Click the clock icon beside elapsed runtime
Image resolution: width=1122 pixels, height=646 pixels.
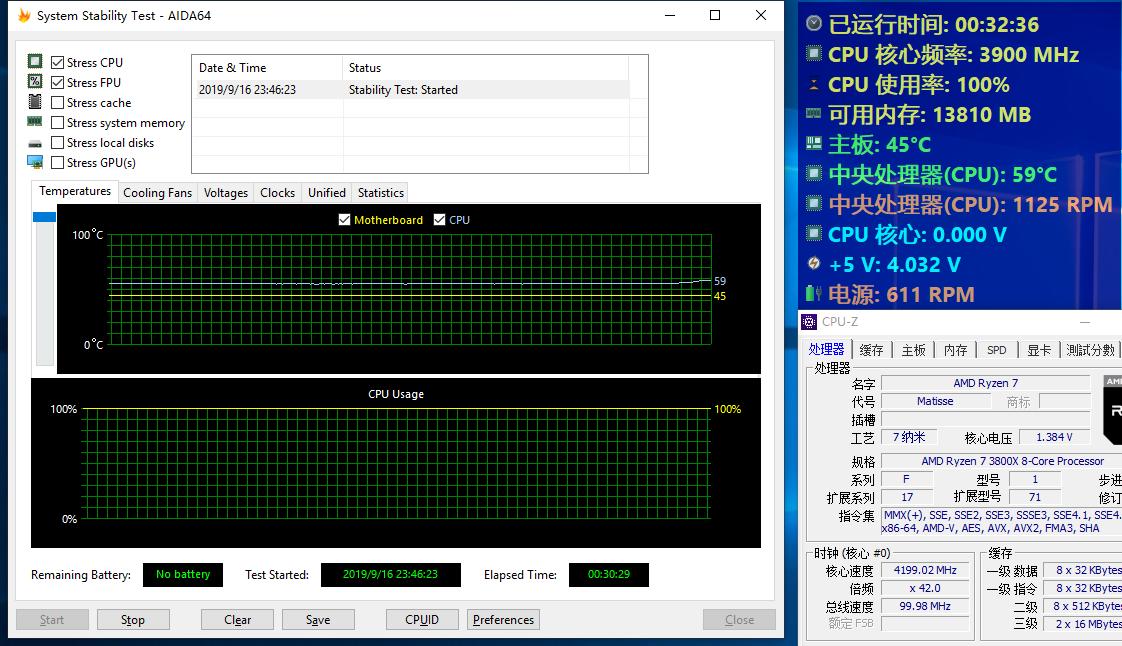(x=814, y=24)
